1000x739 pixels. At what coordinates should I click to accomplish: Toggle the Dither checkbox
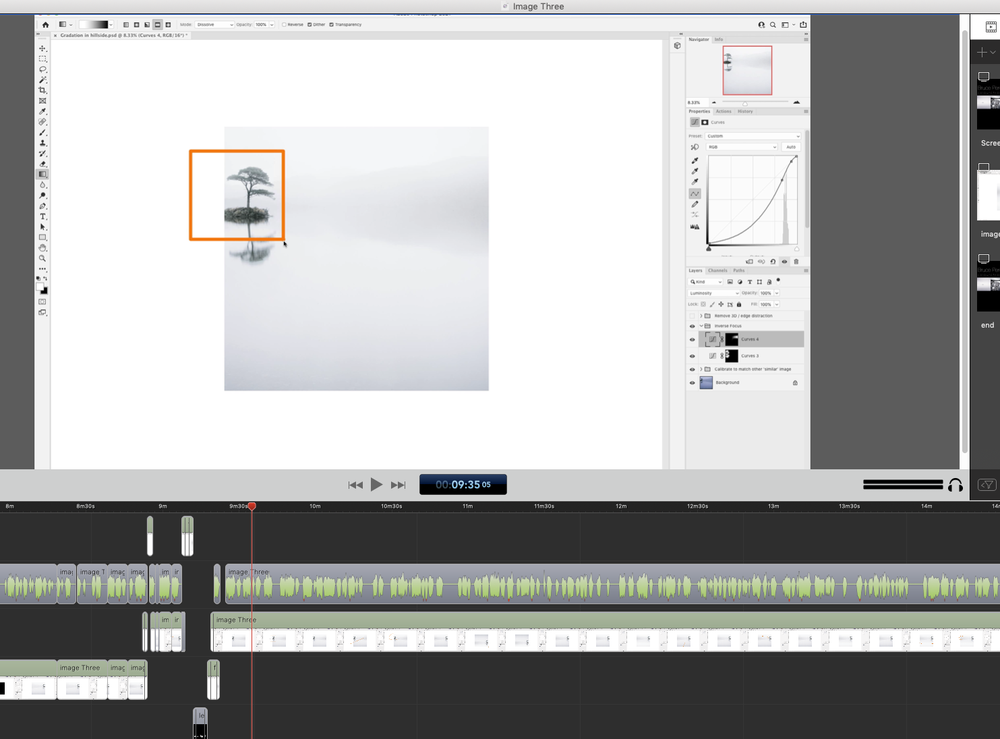click(309, 25)
